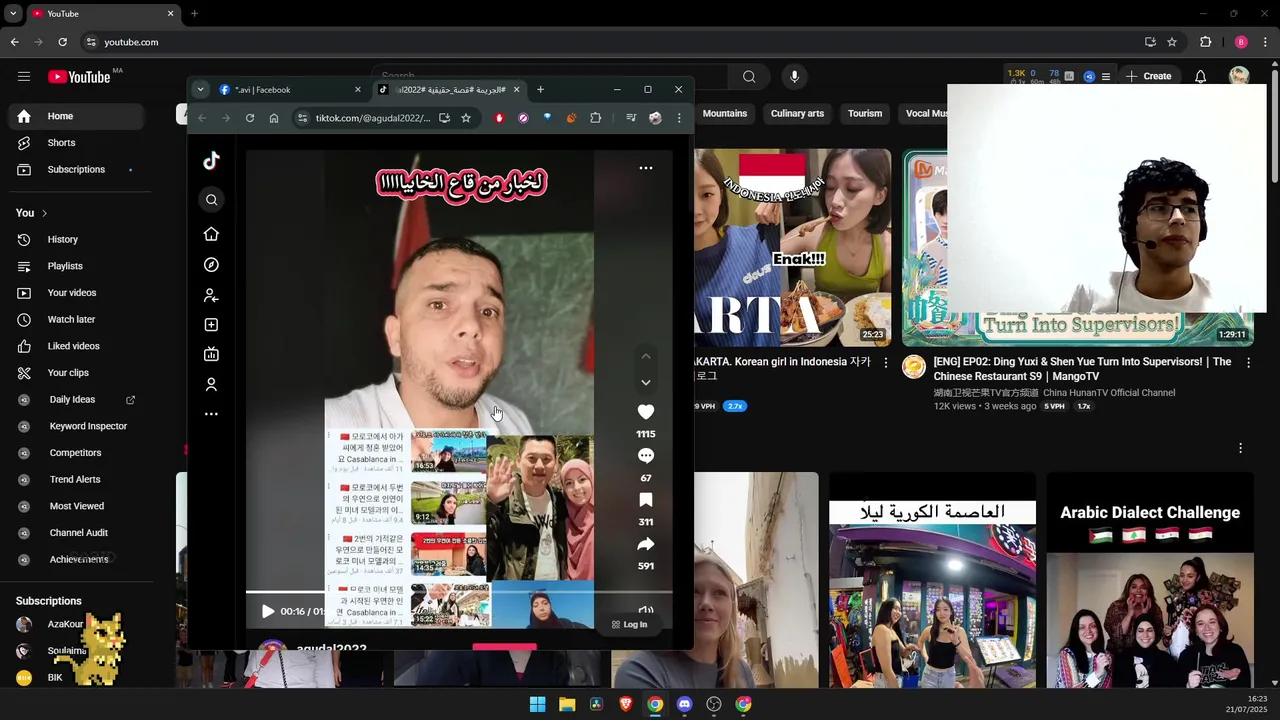The width and height of the screenshot is (1280, 720).
Task: Open Extensions puzzle in TikTok window
Action: (596, 118)
